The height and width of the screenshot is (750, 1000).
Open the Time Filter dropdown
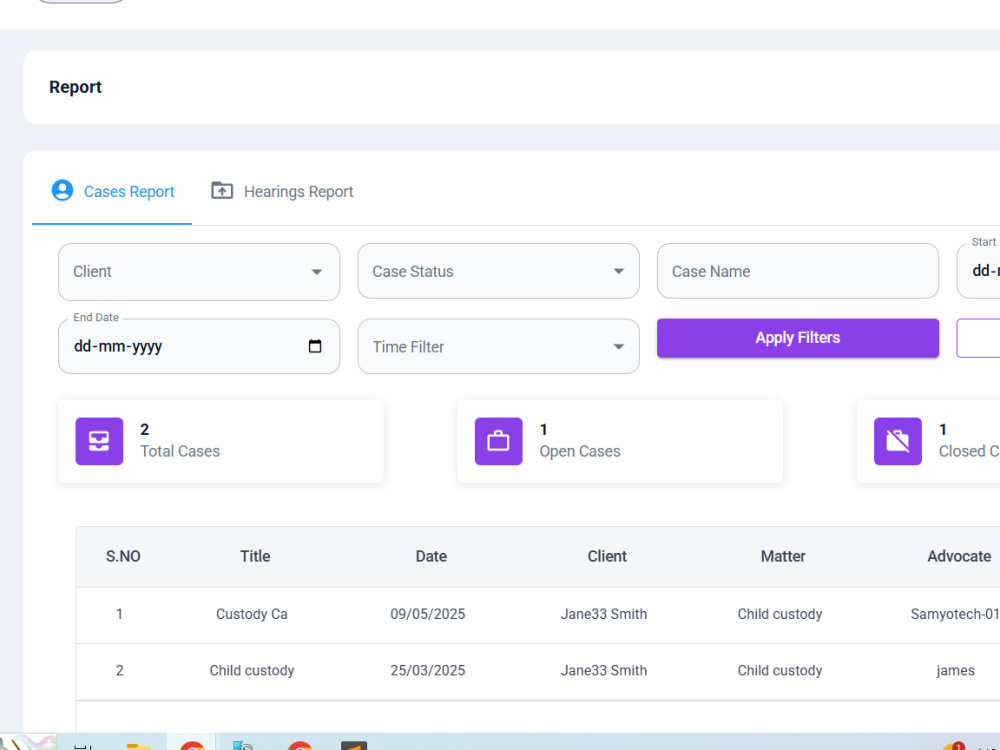pos(499,346)
